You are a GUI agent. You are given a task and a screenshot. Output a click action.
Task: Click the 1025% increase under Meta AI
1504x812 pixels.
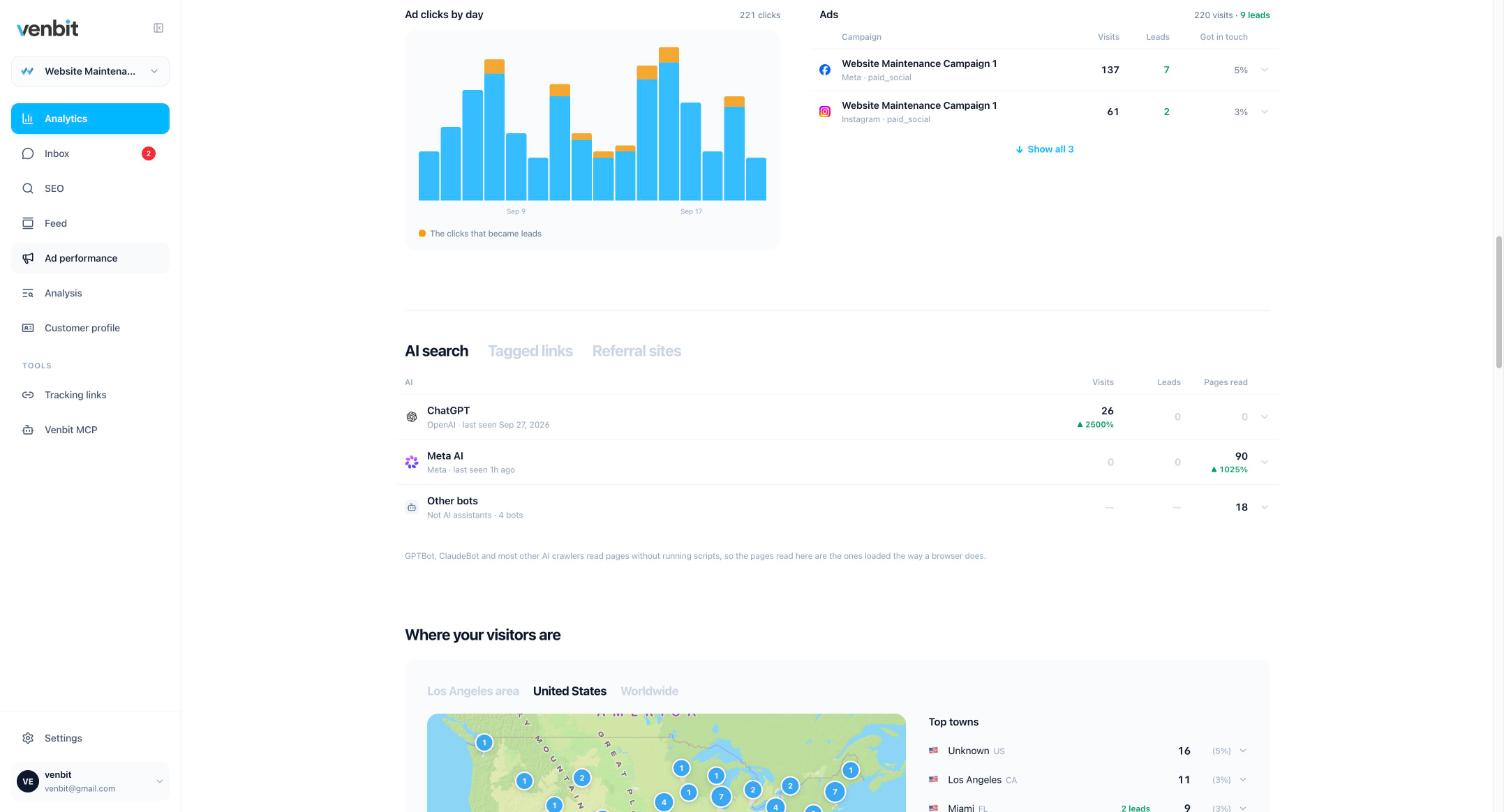[x=1229, y=470]
